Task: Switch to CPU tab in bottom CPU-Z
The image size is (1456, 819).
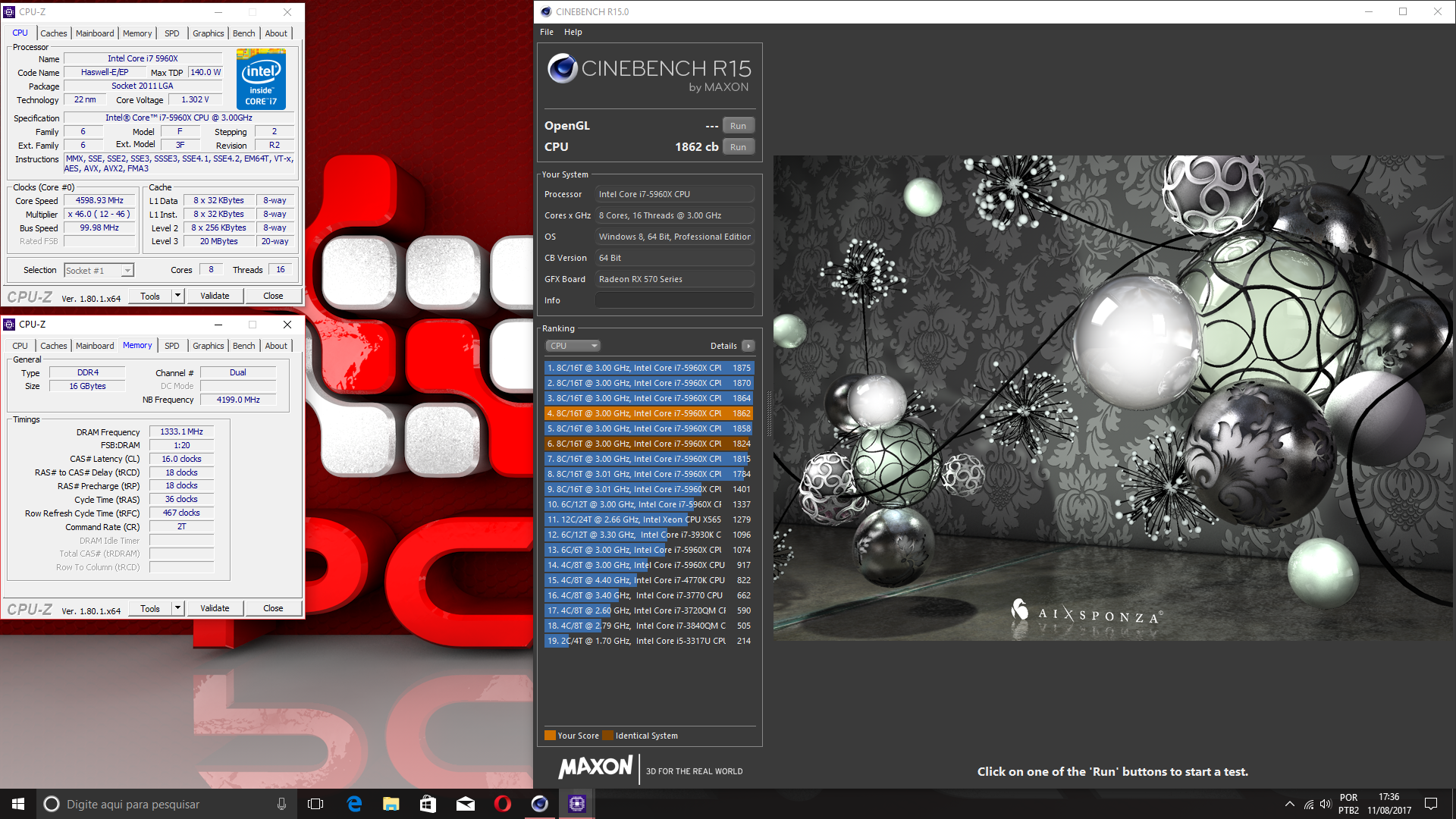Action: coord(20,346)
